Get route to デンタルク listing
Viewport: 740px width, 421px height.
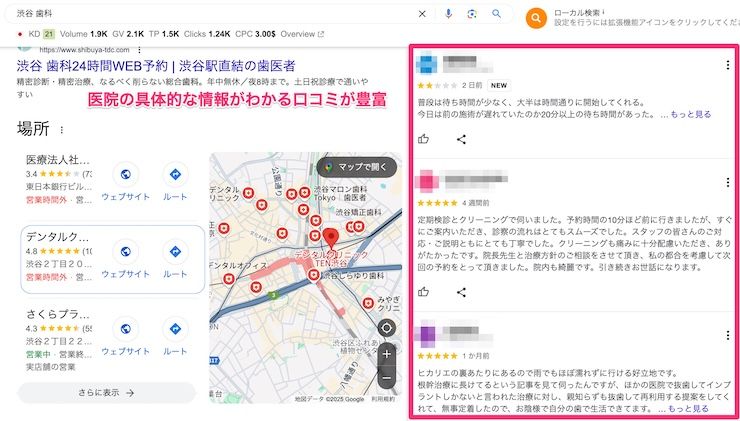[175, 252]
